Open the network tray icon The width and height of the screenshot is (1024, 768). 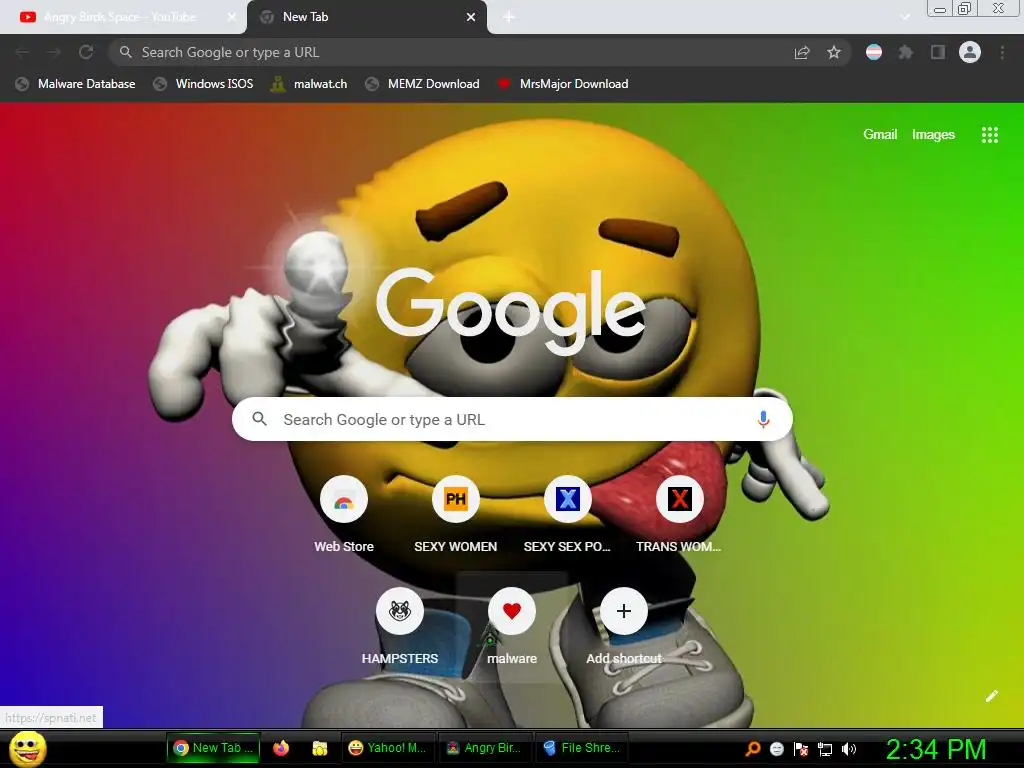pos(825,749)
